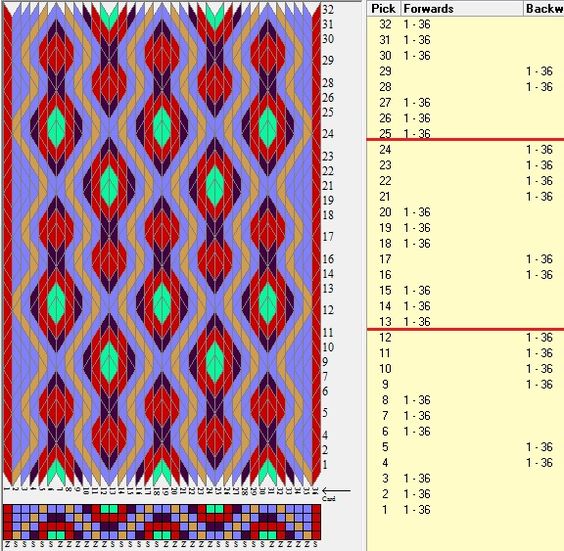Click the Pick column header

pos(383,9)
